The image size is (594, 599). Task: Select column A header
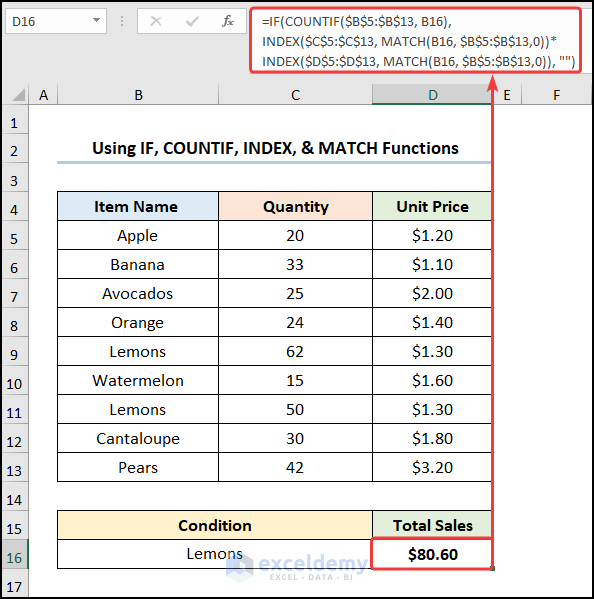[43, 95]
